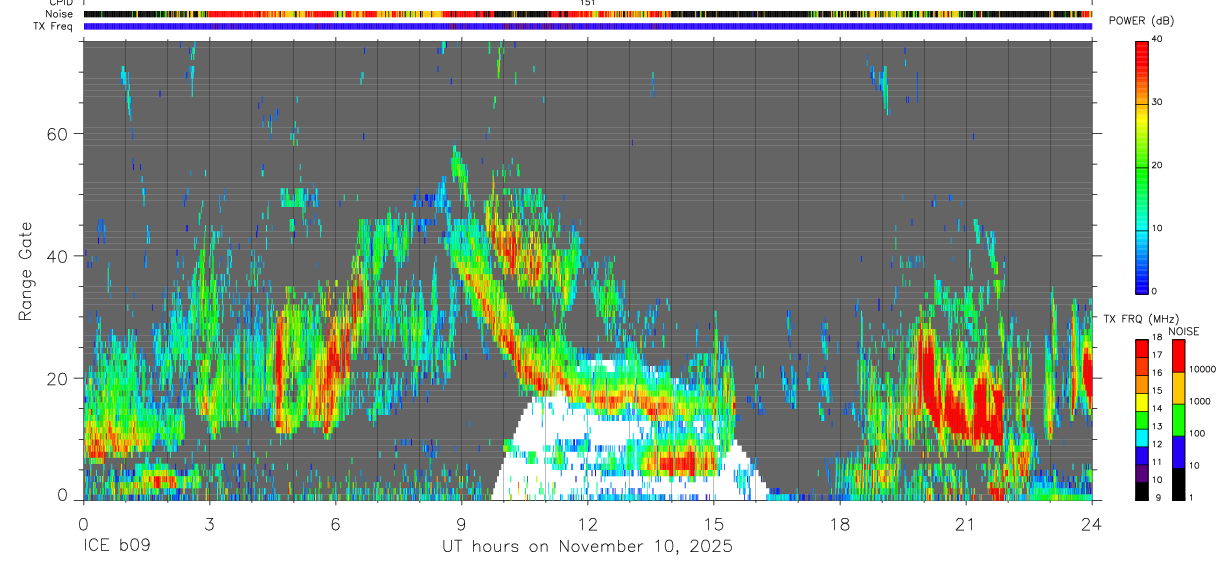The height and width of the screenshot is (567, 1228).
Task: Click the 10000 label on the noise scale
Action: [x=1202, y=370]
